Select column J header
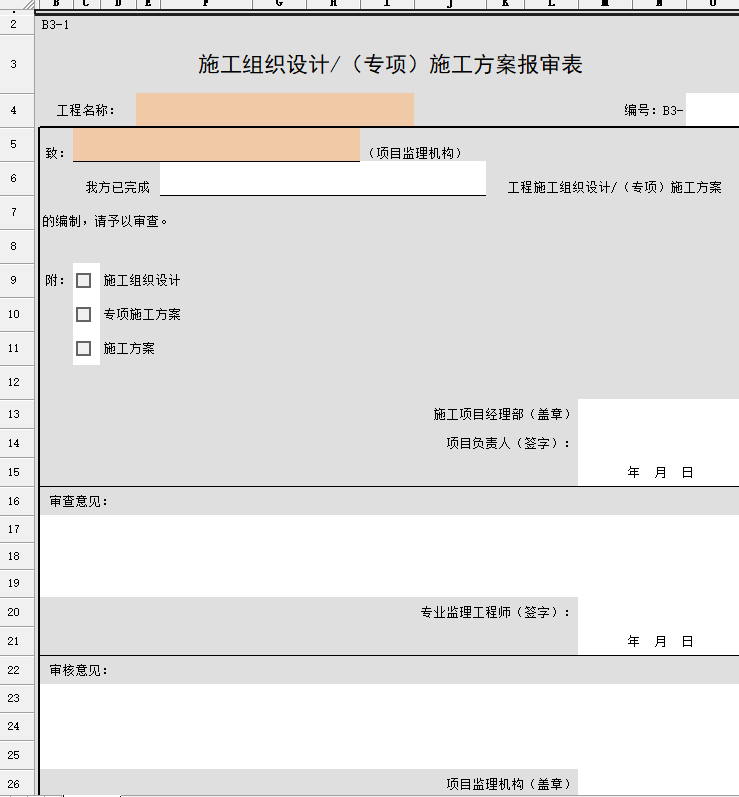This screenshot has height=797, width=739. point(450,4)
